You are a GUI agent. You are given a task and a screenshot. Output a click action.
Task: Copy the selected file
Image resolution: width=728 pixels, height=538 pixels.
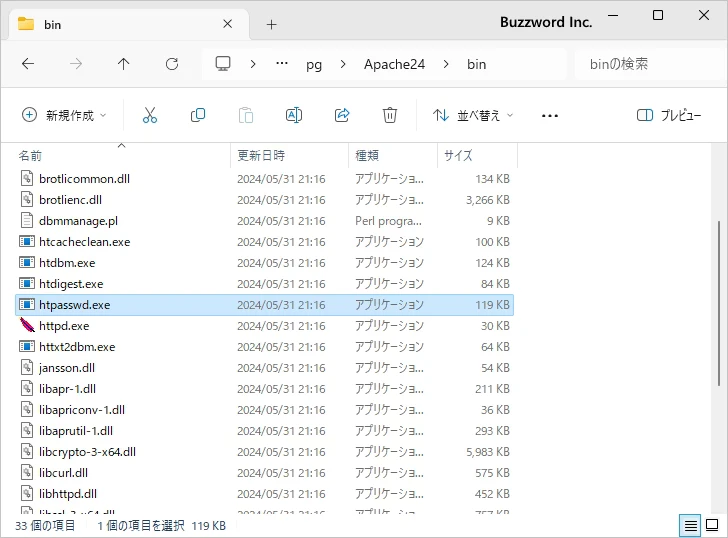pos(198,115)
